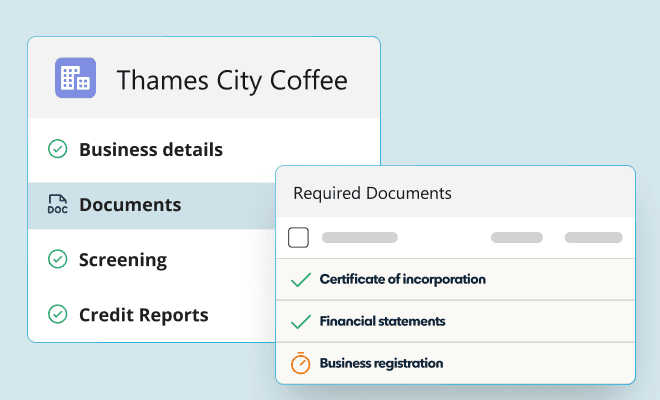Click the Thames City Coffee company title
660x400 pixels.
232,80
